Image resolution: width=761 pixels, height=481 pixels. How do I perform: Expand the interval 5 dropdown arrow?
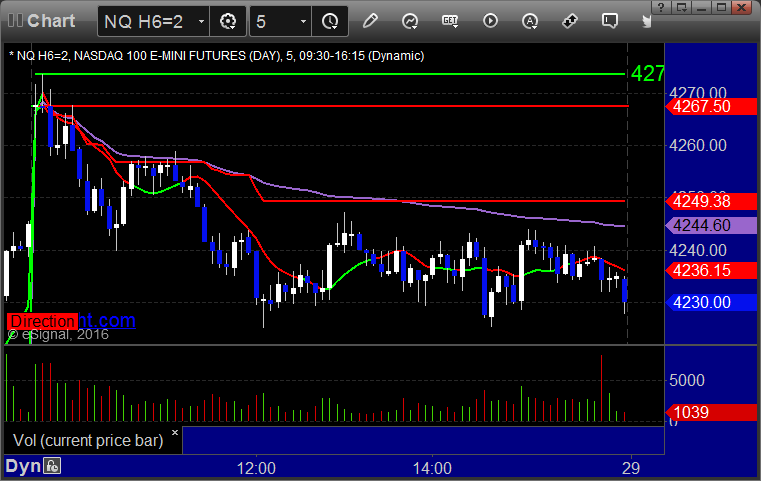(x=303, y=22)
